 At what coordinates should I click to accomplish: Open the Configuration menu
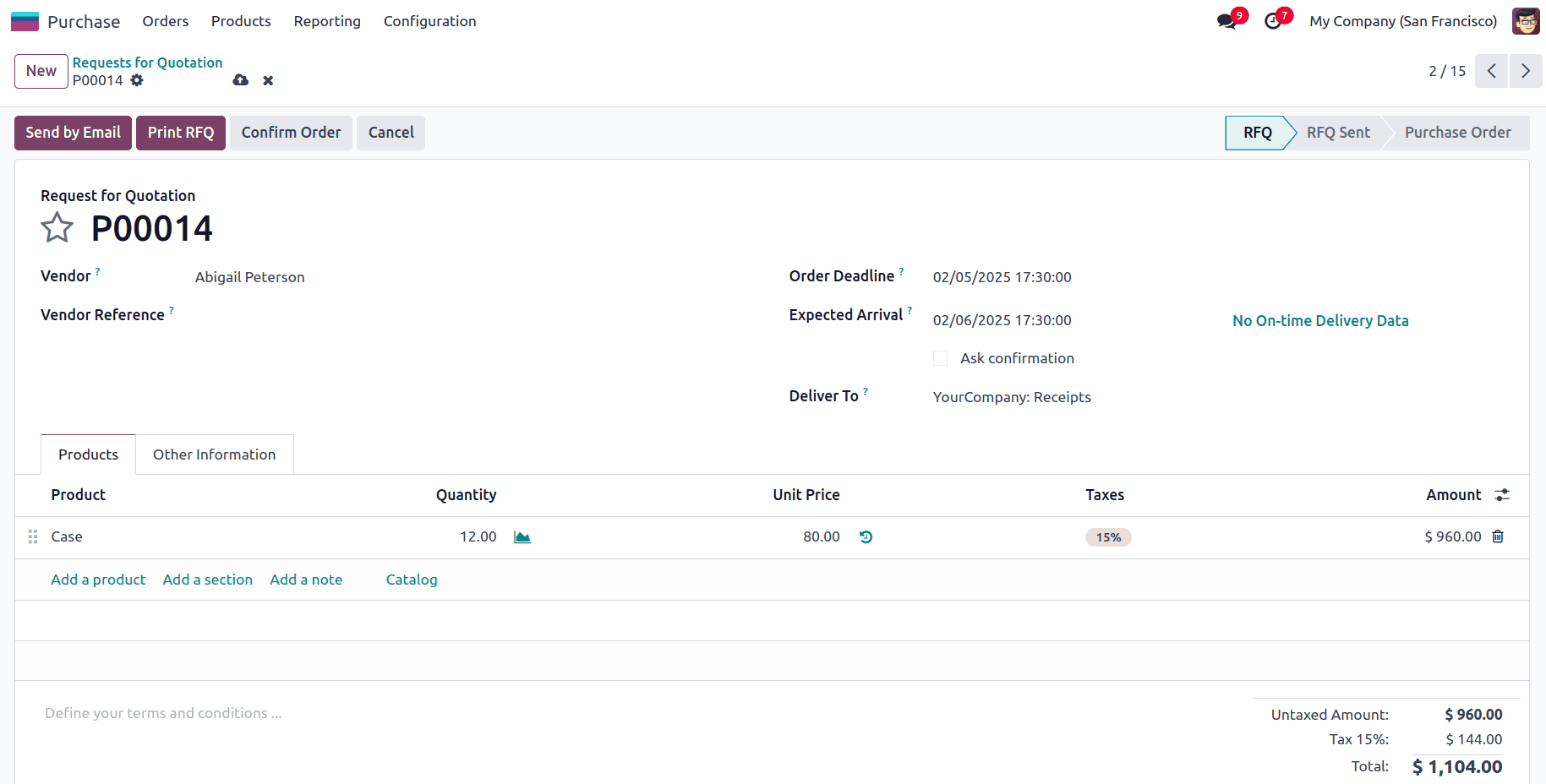(x=429, y=21)
